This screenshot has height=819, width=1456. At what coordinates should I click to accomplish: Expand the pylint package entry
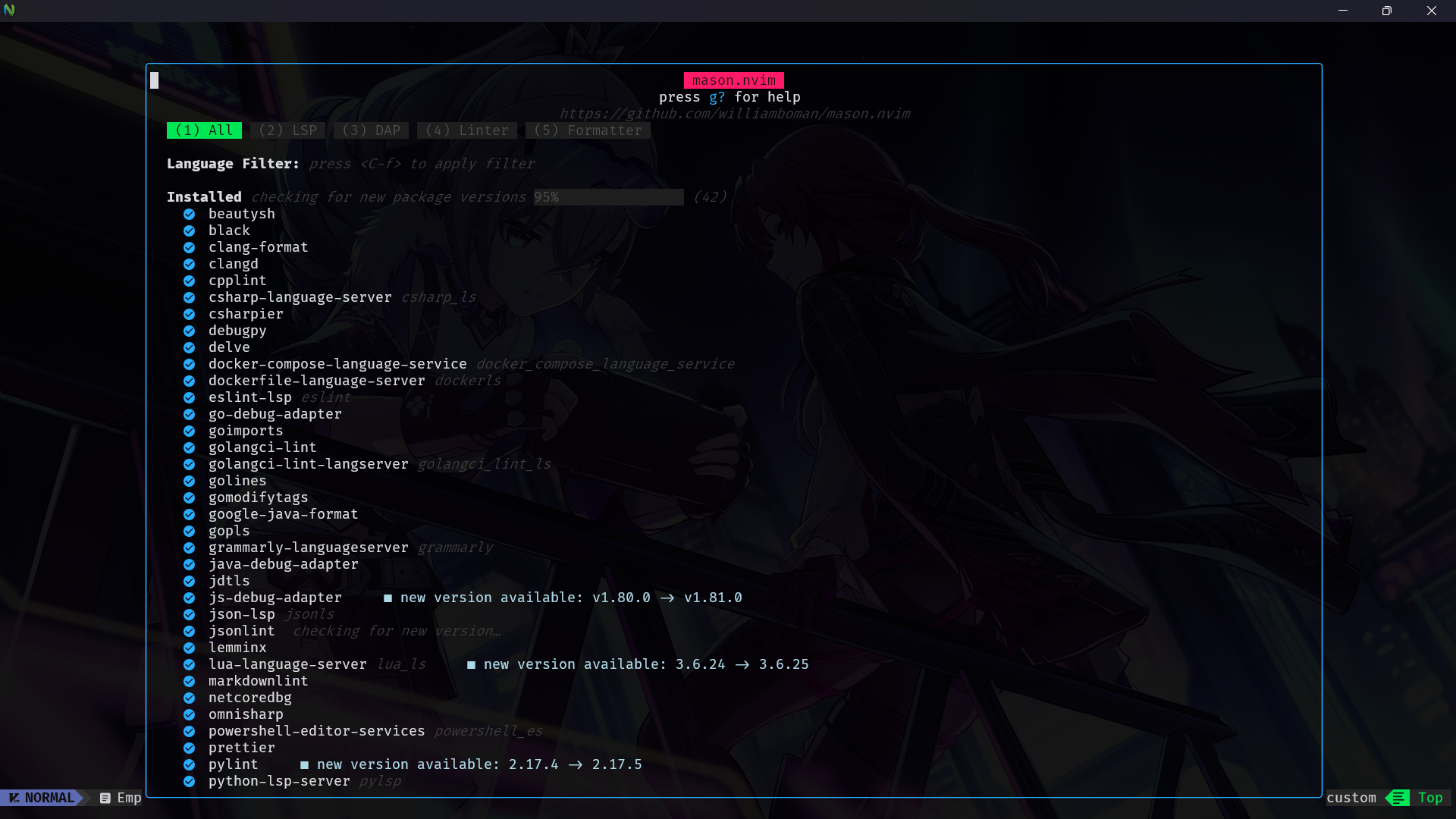(233, 764)
